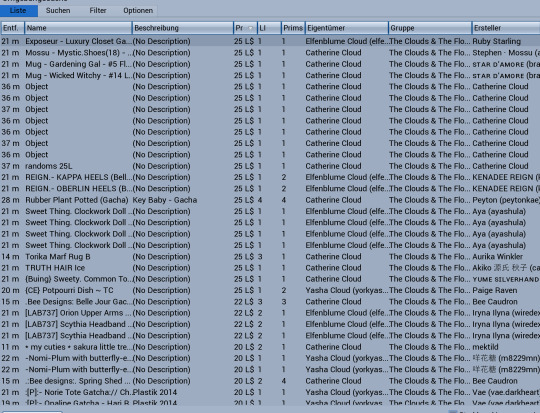This screenshot has height=413, width=540.
Task: Click creator Aurika Winkler
Action: pos(497,257)
